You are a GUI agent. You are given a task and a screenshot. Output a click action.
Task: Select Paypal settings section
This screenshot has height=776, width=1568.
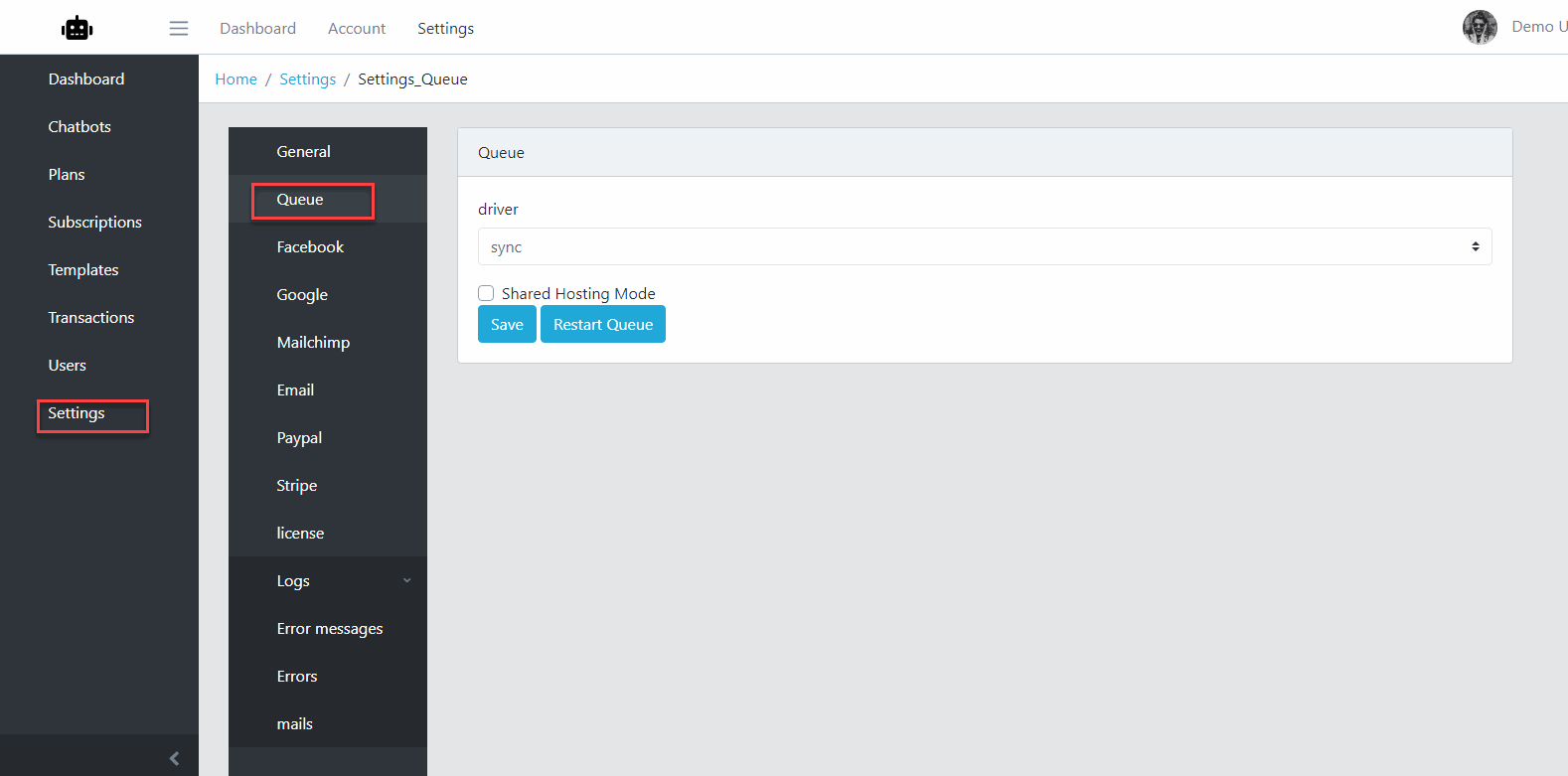click(328, 437)
